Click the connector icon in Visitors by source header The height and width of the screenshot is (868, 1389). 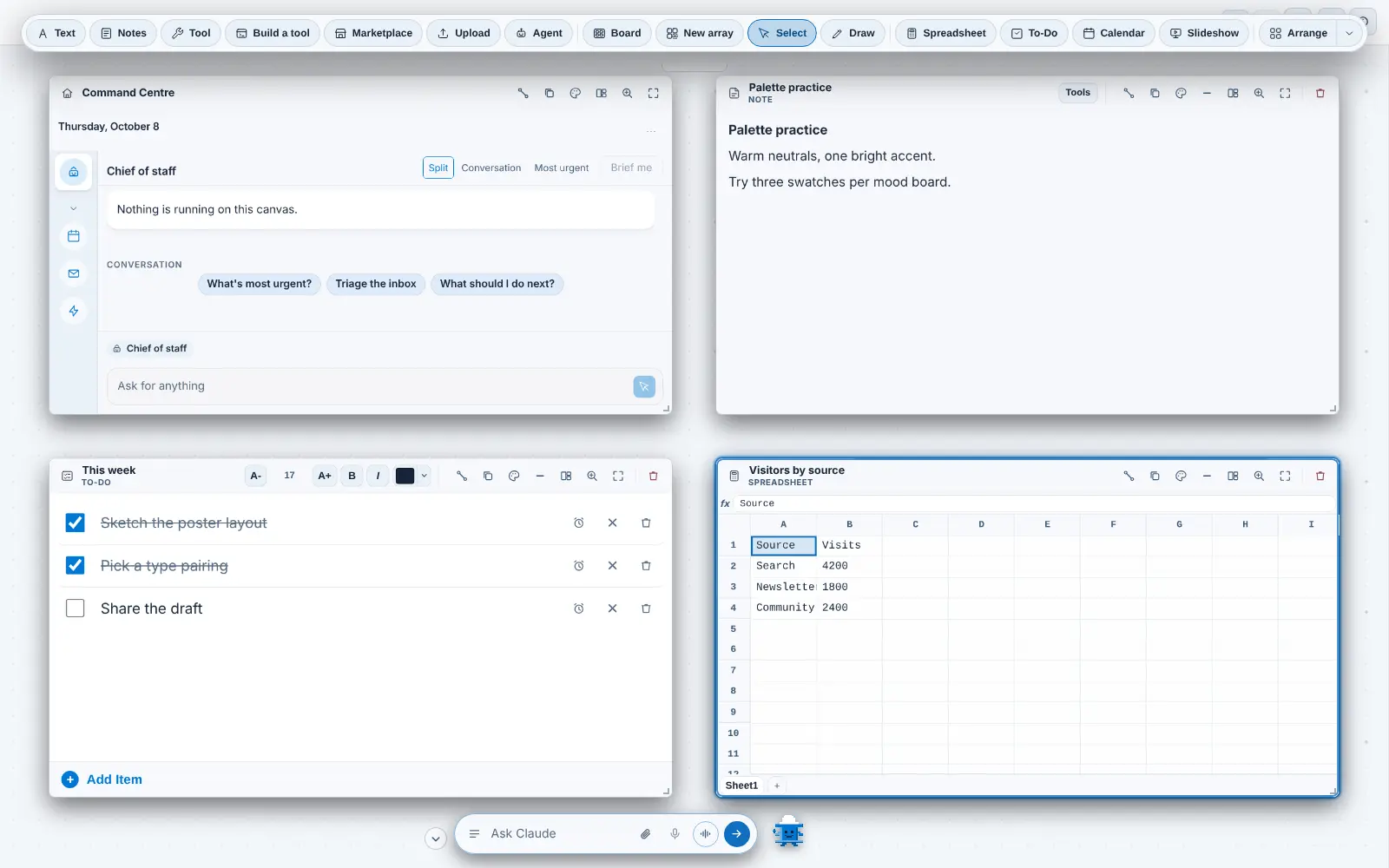[x=1129, y=476]
